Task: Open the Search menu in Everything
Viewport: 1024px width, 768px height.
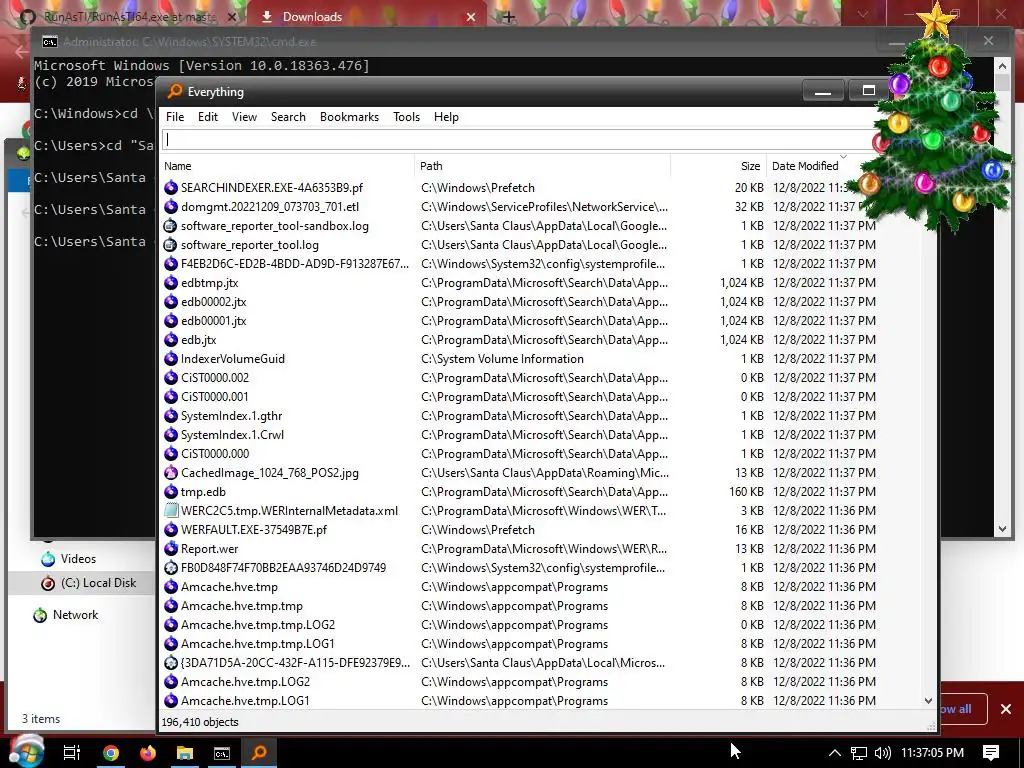Action: click(288, 117)
